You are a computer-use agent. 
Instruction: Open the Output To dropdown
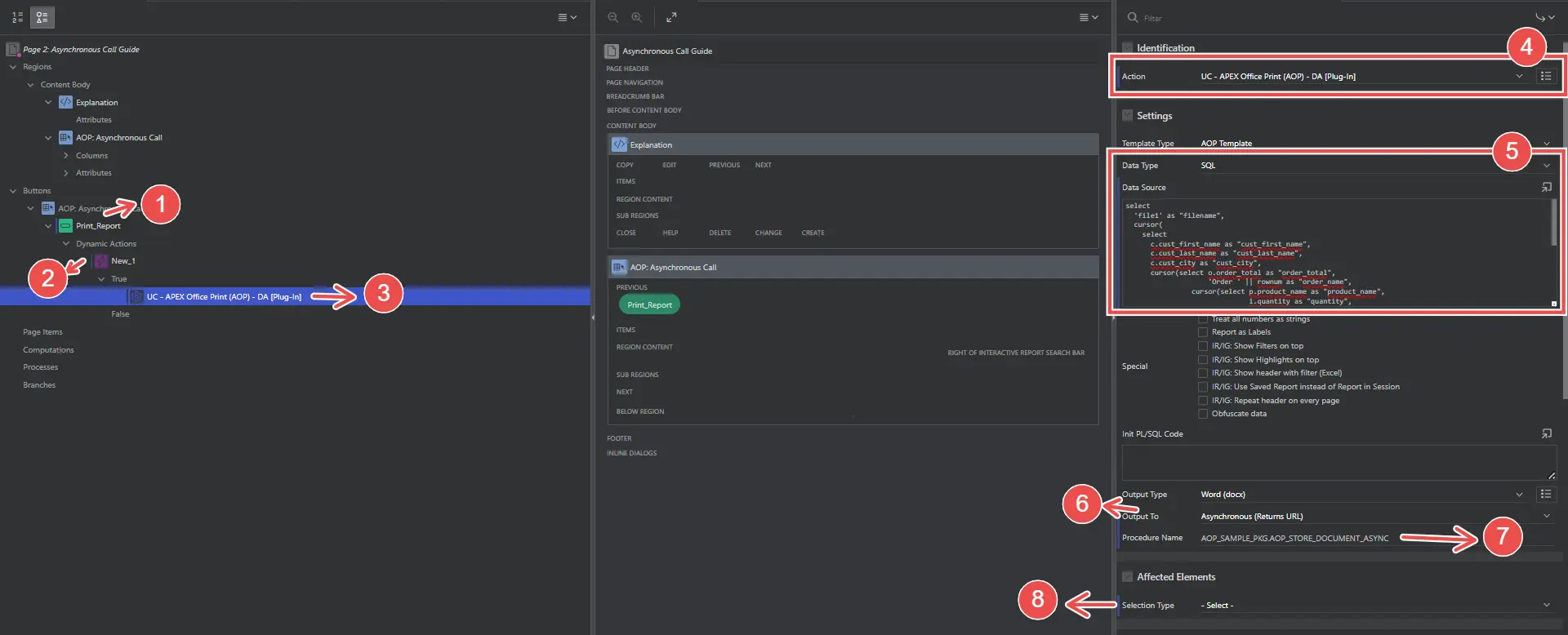click(1376, 516)
